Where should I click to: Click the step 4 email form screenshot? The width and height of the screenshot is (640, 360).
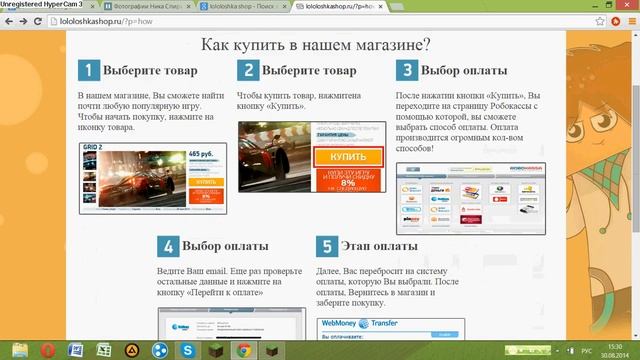(231, 324)
